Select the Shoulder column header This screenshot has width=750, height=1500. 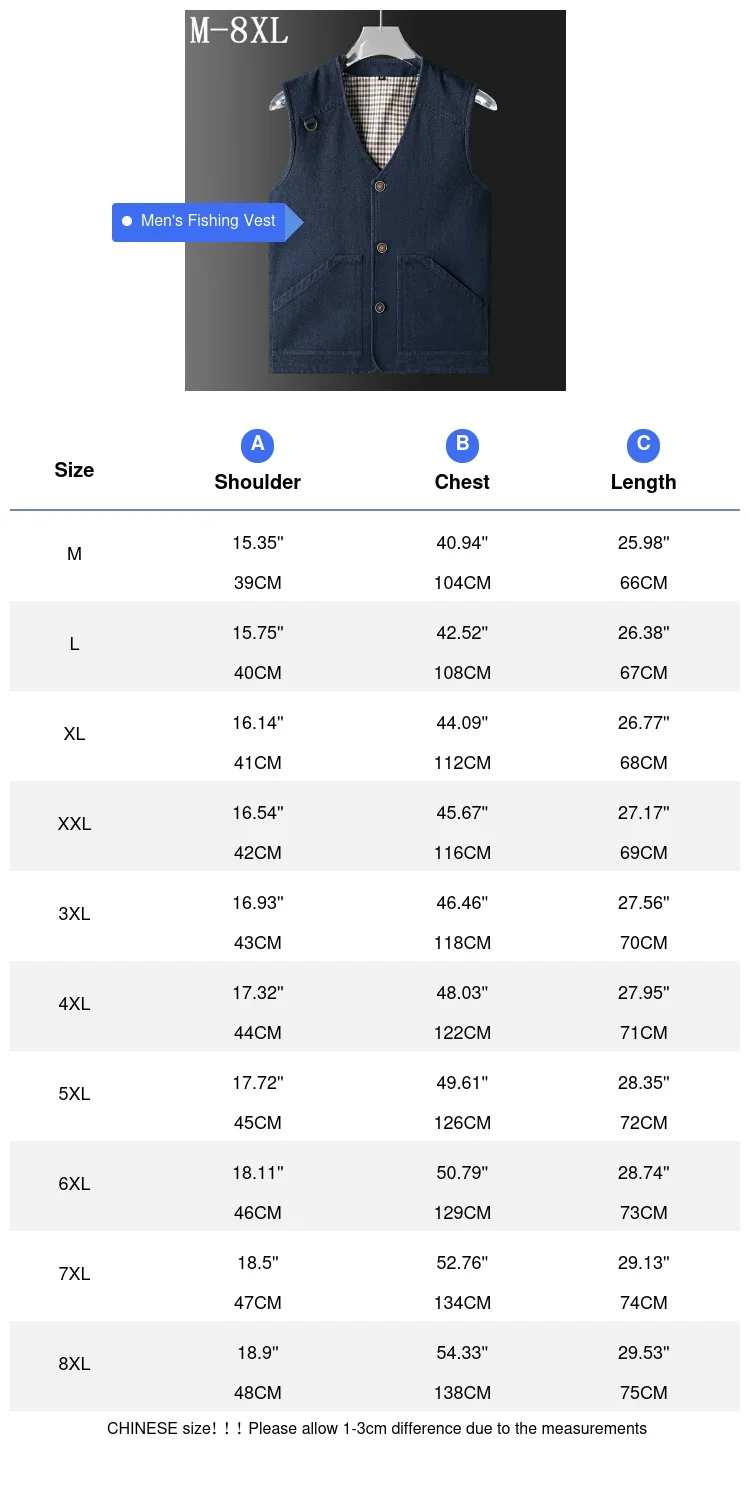(257, 482)
